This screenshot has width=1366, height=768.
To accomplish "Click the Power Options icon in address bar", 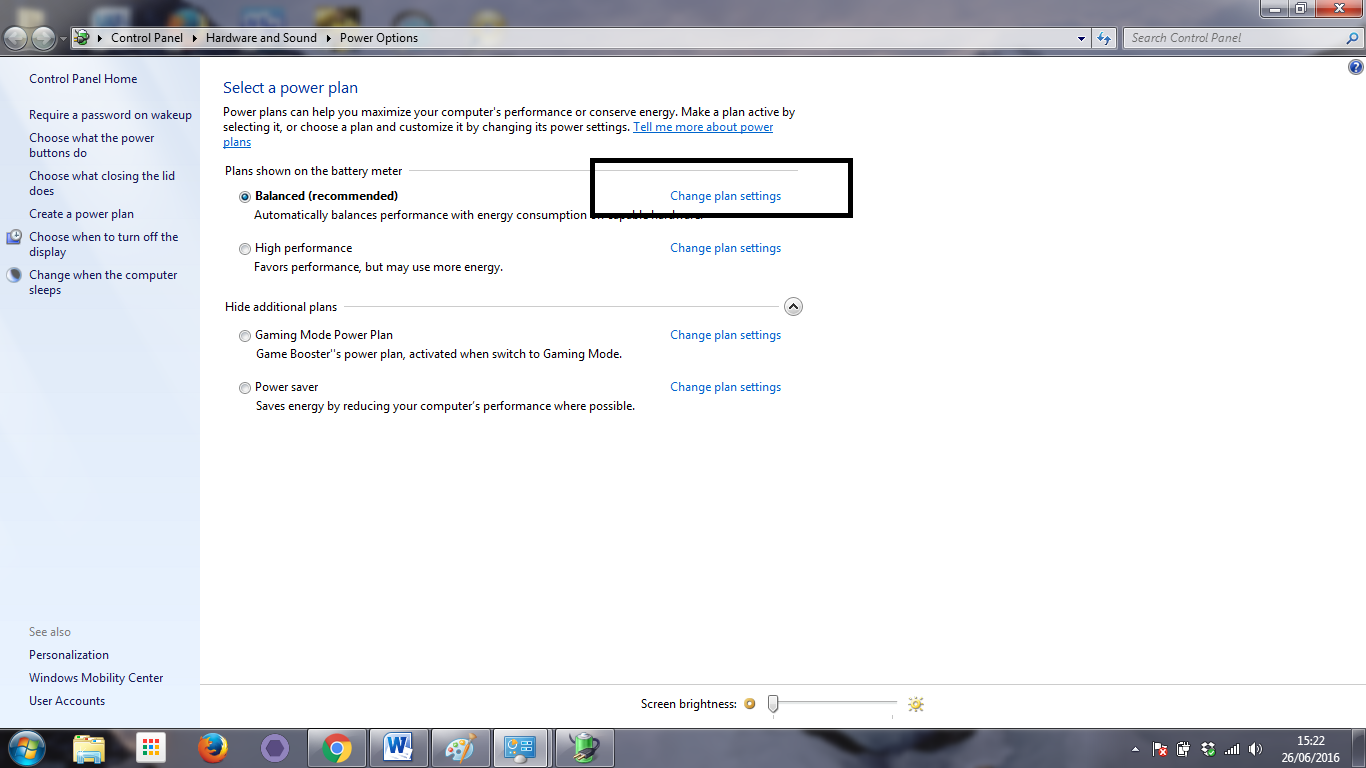I will pos(82,38).
